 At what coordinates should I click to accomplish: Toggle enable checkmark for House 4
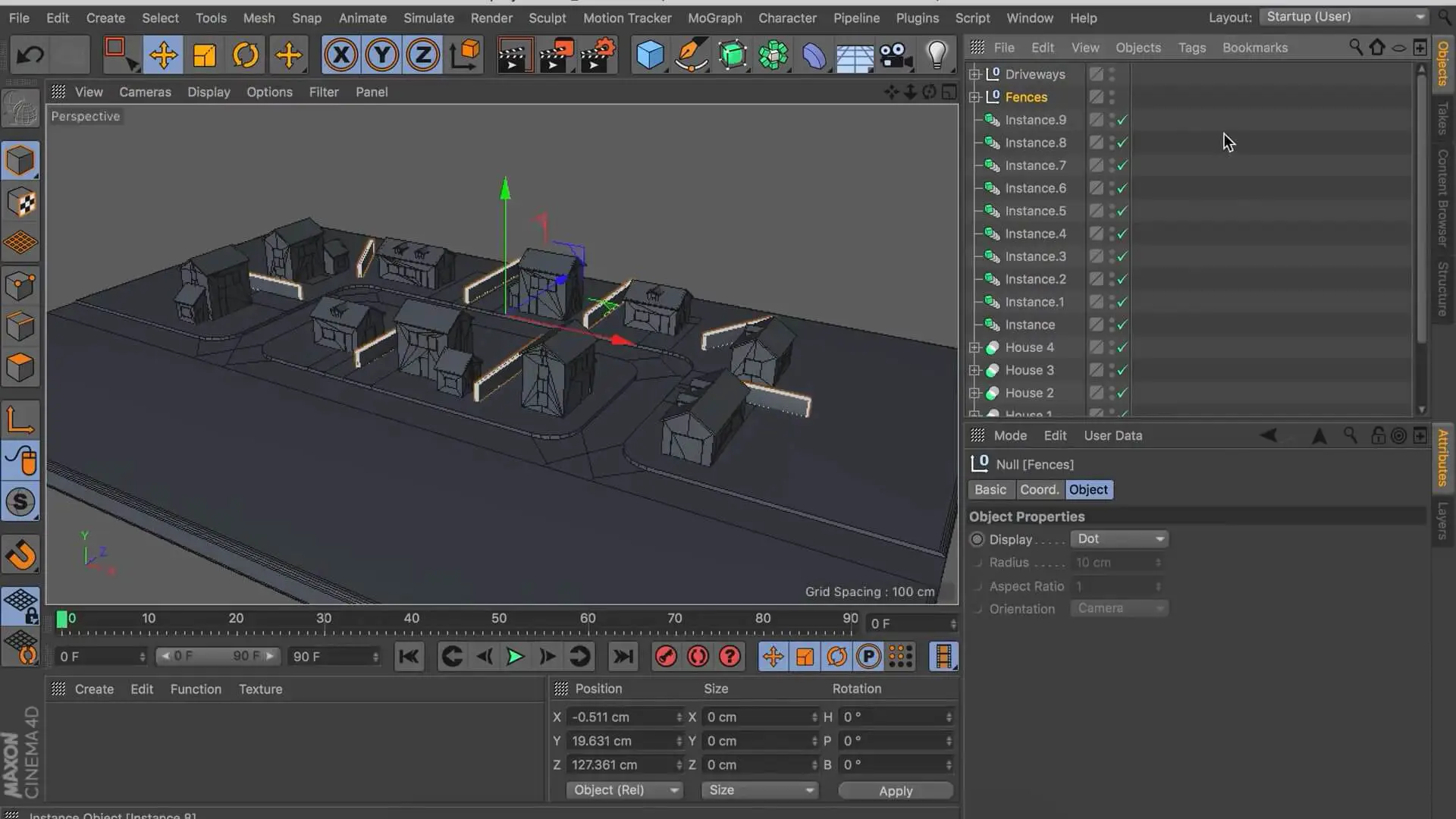coord(1122,347)
